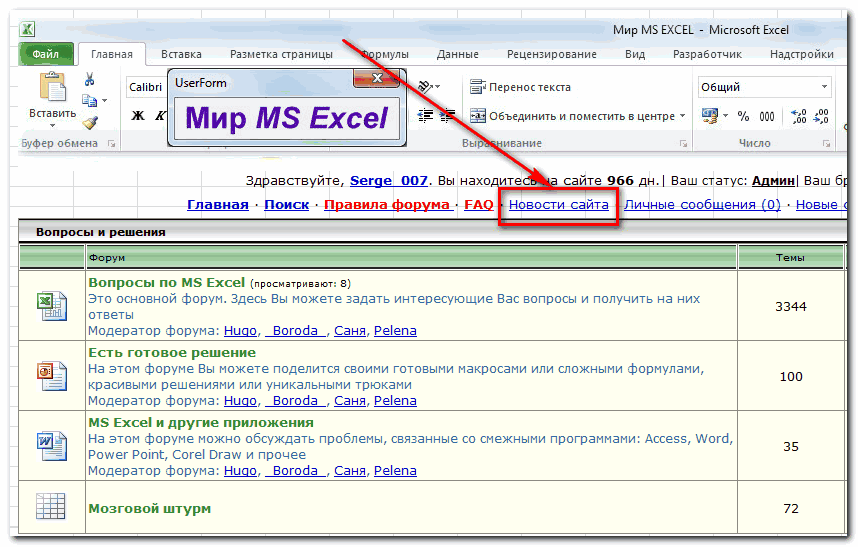Click the decrease indent icon

point(425,115)
